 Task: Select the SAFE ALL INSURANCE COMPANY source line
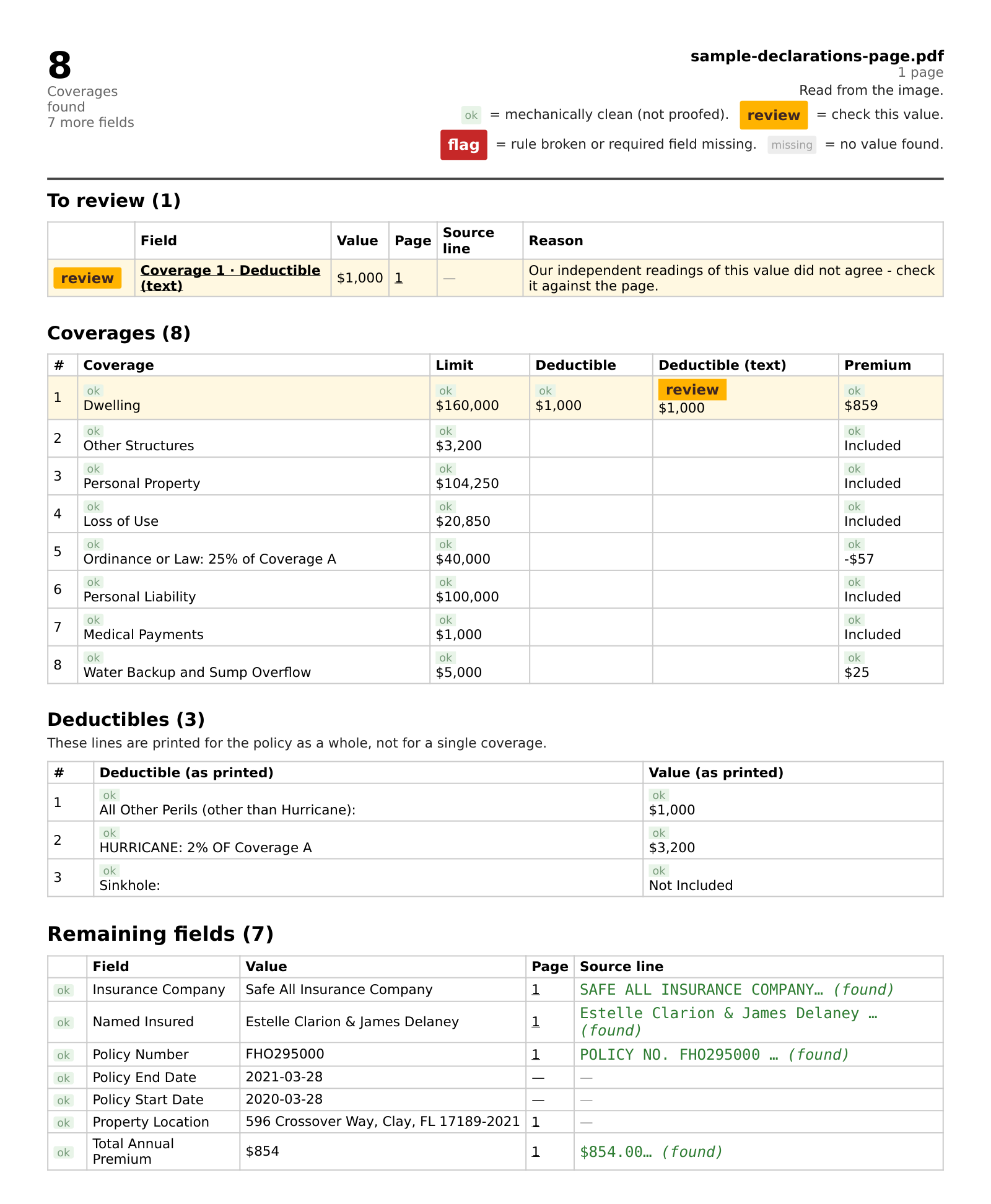(737, 990)
